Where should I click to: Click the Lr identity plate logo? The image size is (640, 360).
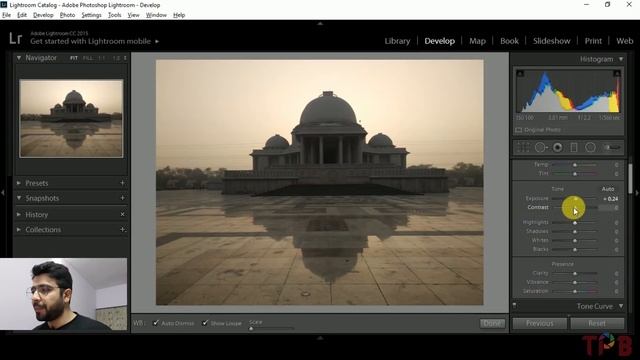pos(16,38)
